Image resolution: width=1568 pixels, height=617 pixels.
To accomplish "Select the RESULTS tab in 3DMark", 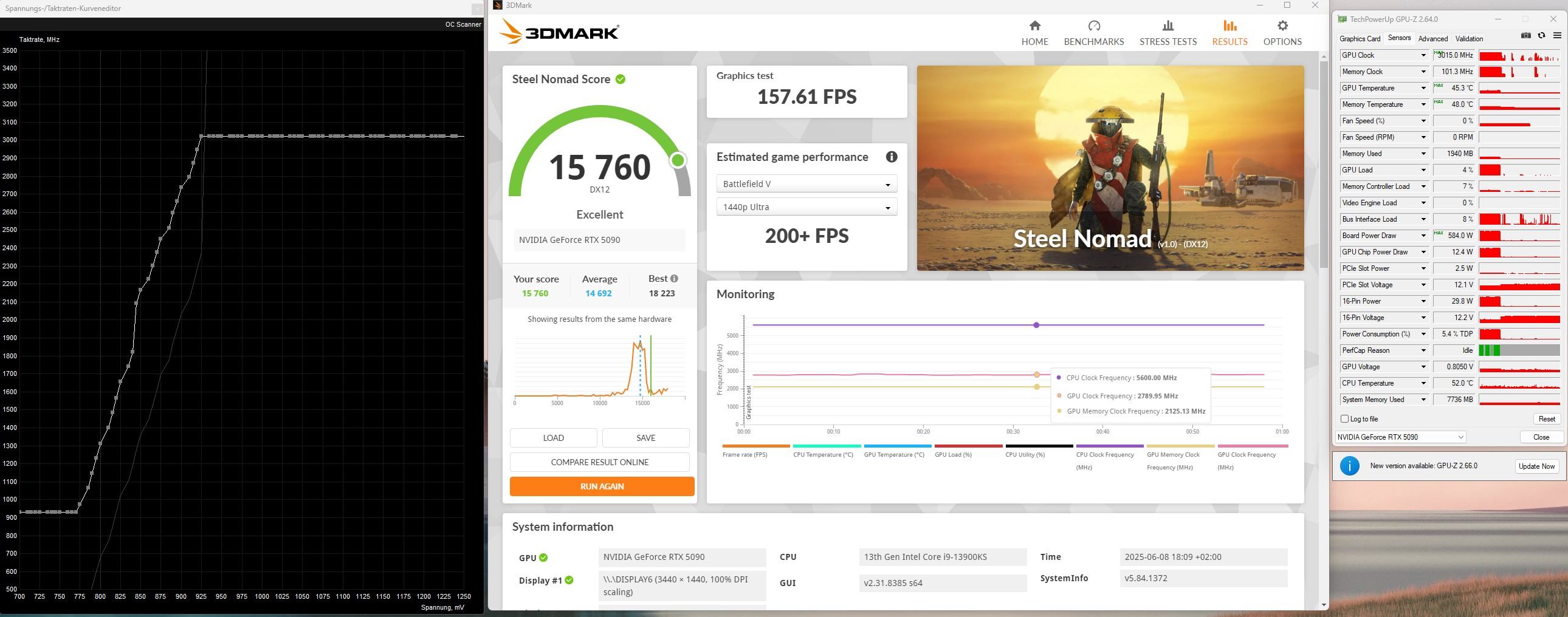I will (1229, 33).
